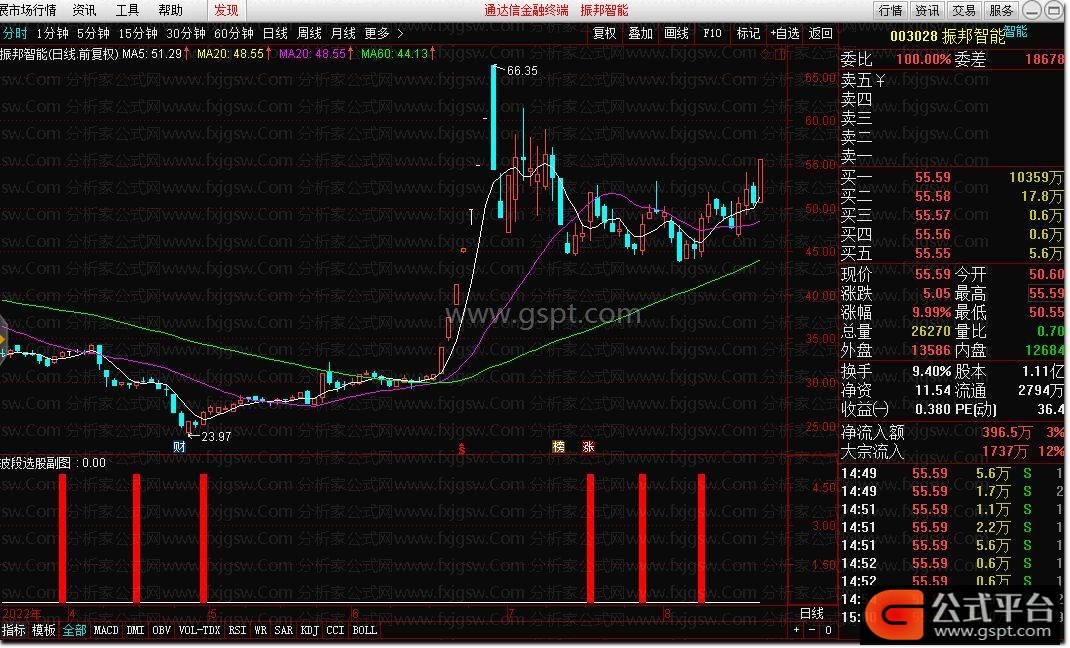Image resolution: width=1070 pixels, height=648 pixels.
Task: Switch to the 30分钟 chart
Action: point(186,33)
